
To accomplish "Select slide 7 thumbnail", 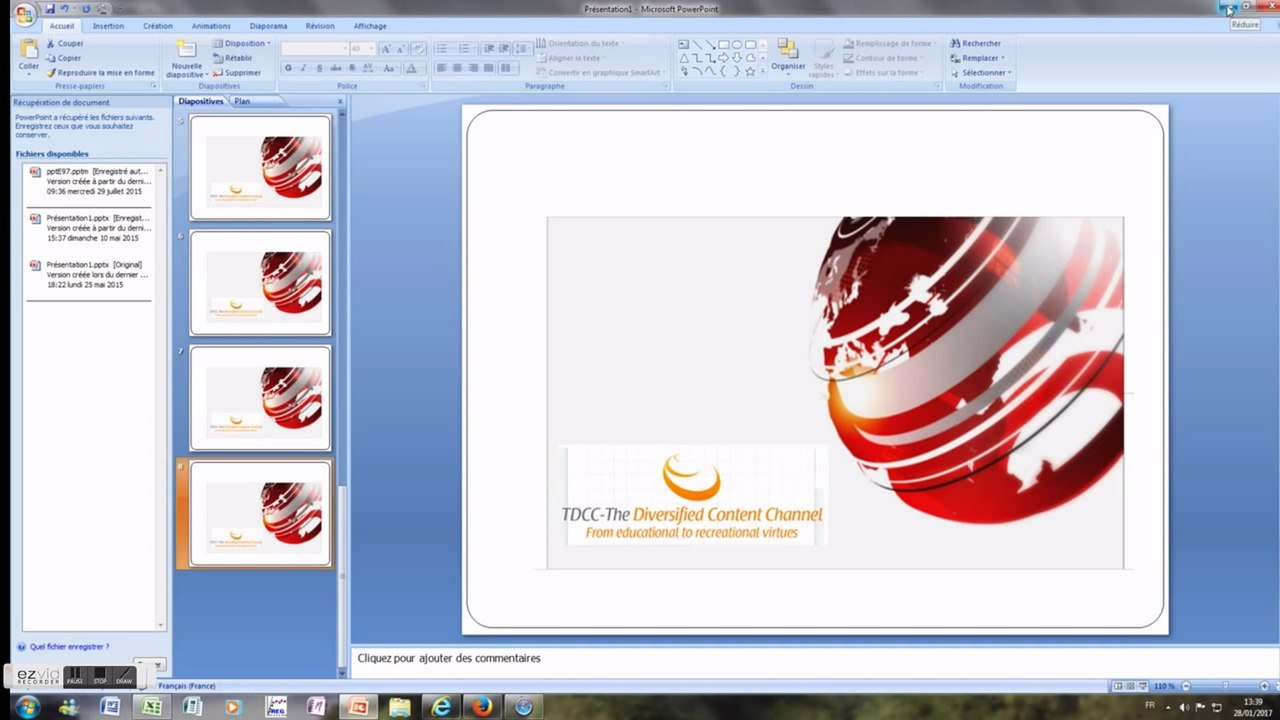I will 260,398.
